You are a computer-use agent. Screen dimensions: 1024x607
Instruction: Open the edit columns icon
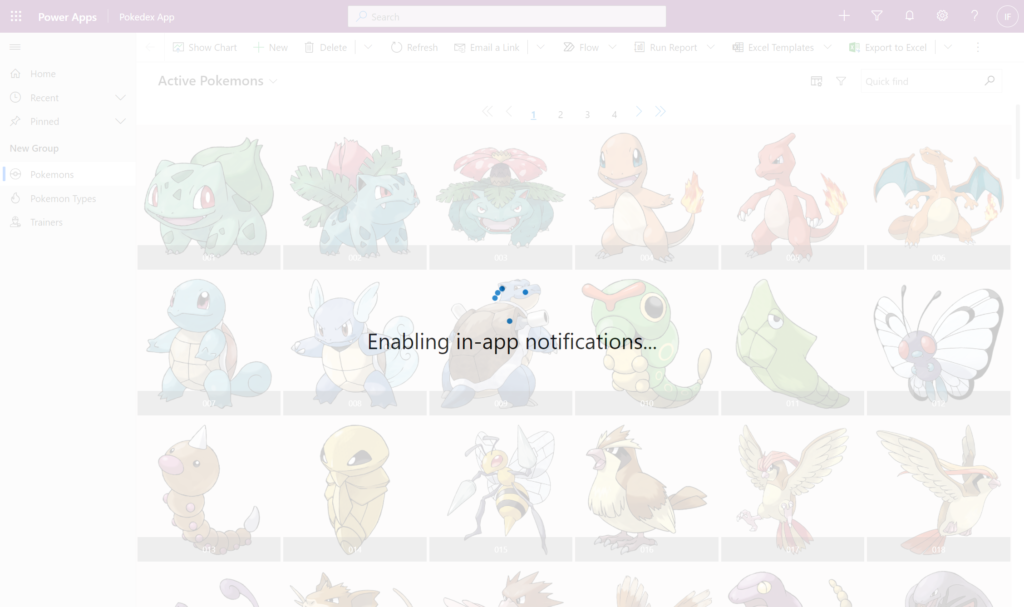tap(816, 81)
